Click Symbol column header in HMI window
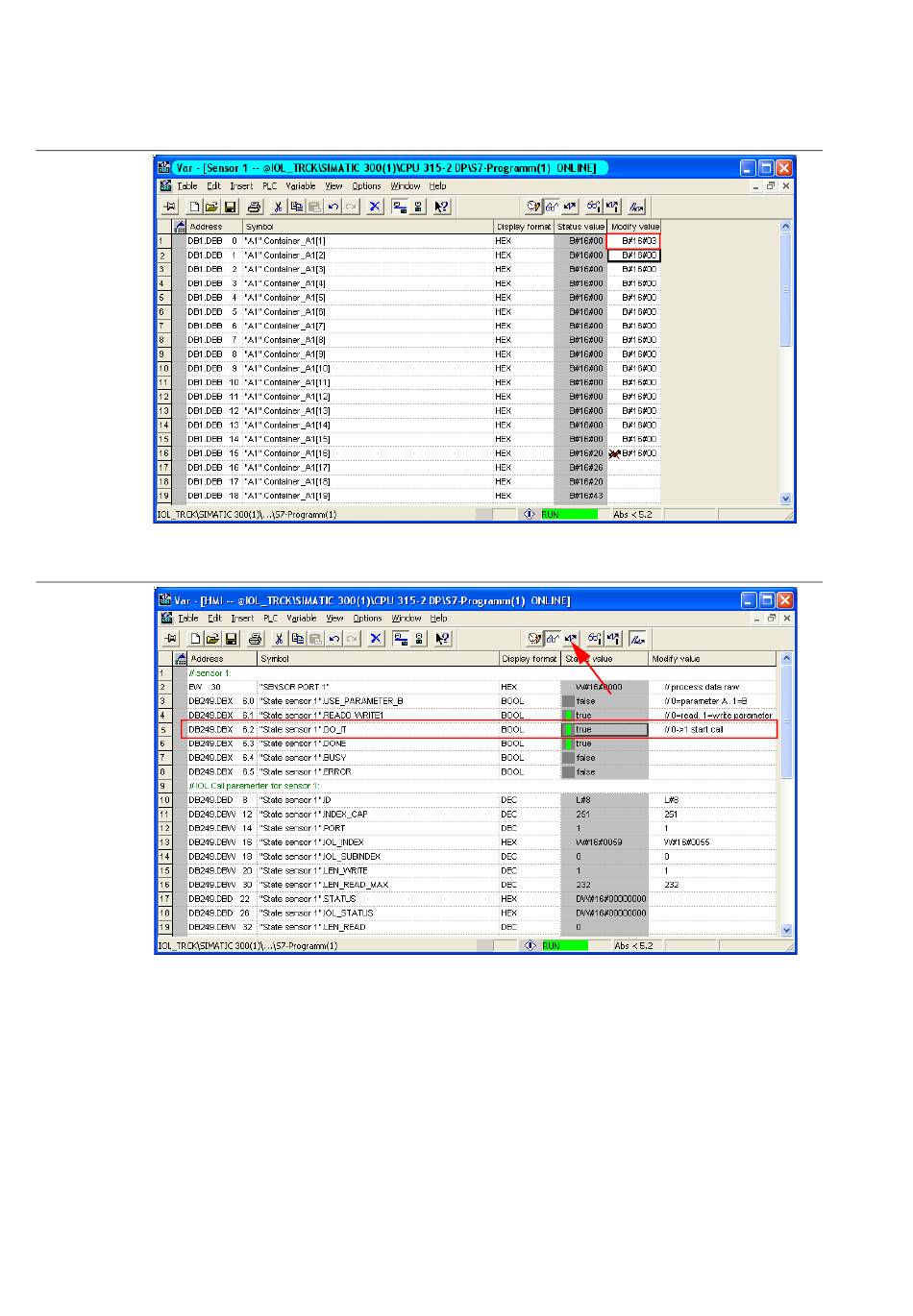The height and width of the screenshot is (1316, 913). point(275,659)
